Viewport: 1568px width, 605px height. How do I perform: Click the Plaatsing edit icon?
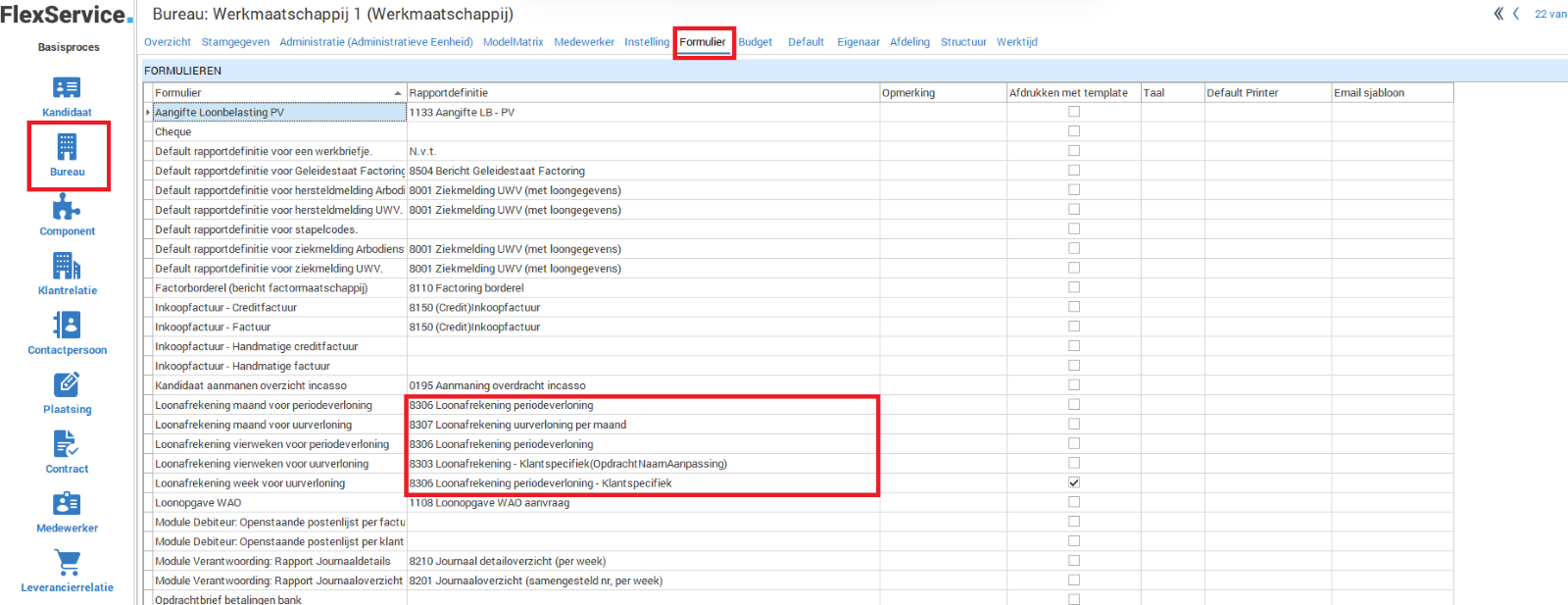click(67, 385)
